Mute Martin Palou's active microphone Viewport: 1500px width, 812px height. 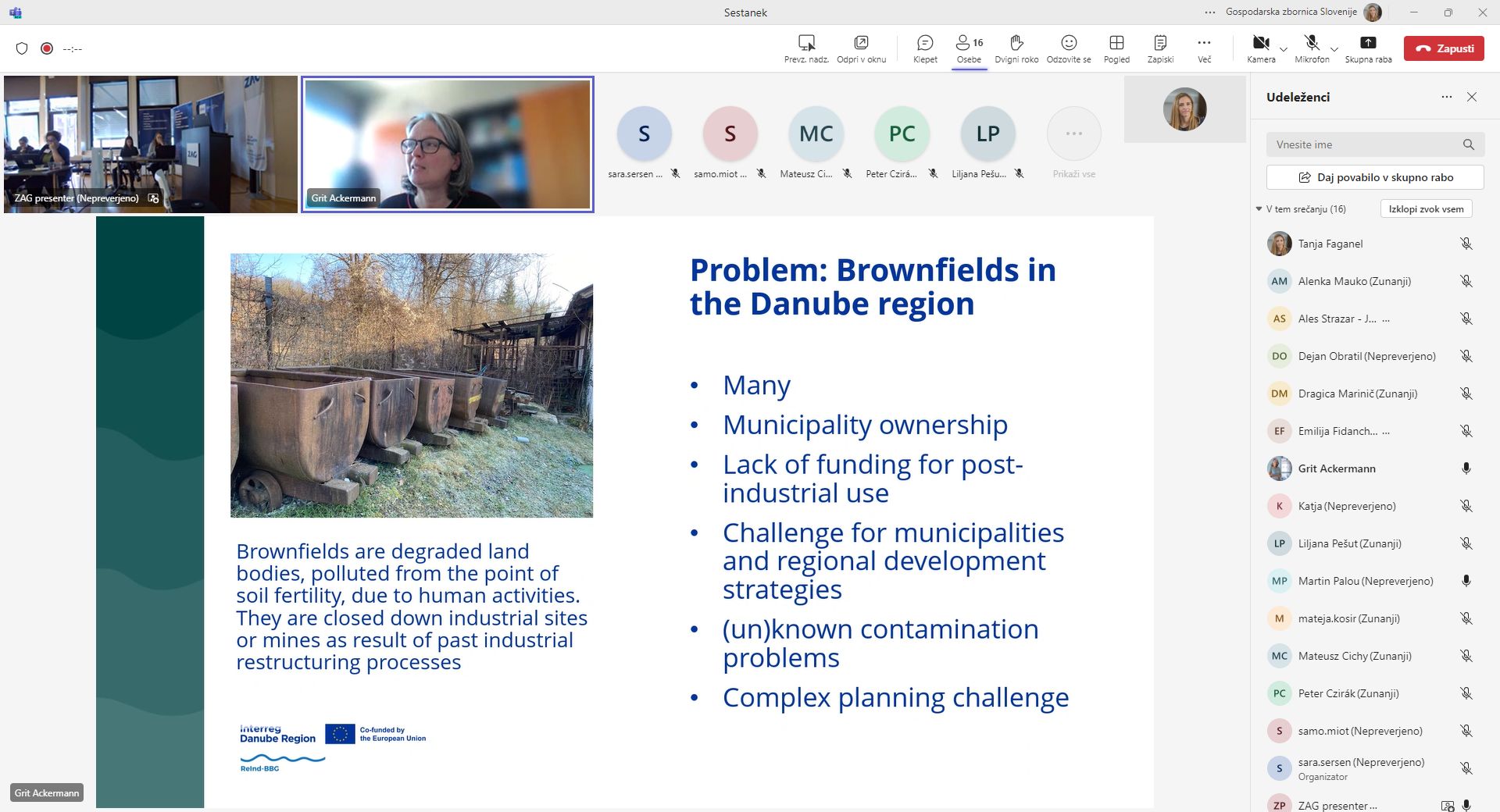[1466, 581]
